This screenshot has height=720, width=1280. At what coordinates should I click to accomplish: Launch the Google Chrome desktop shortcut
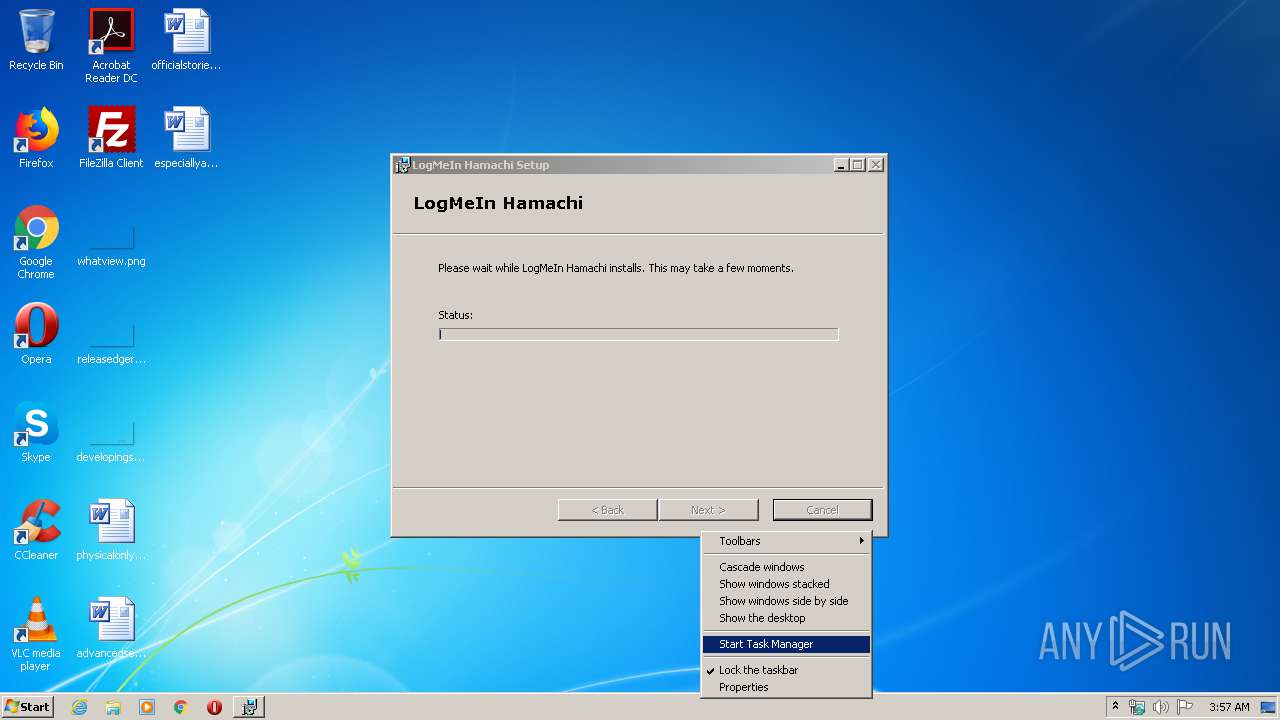(36, 242)
